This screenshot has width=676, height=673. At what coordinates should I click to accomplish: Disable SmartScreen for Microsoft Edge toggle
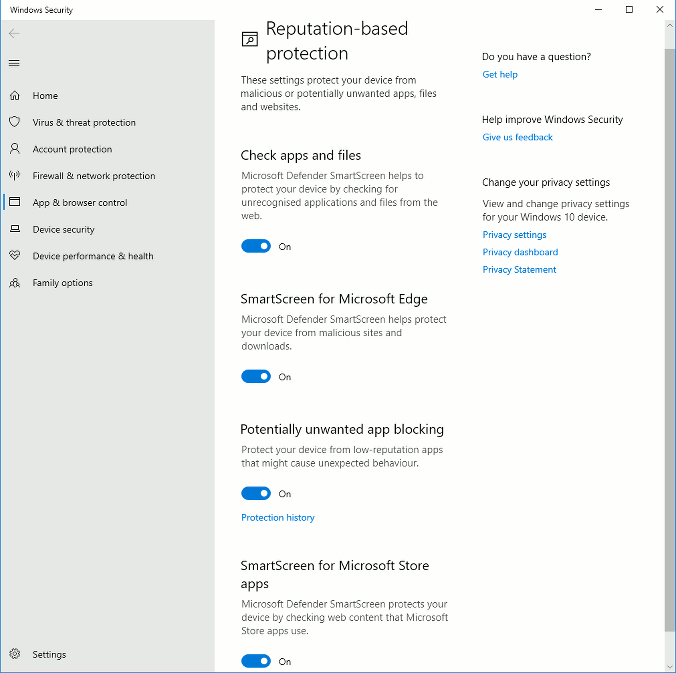pyautogui.click(x=256, y=376)
